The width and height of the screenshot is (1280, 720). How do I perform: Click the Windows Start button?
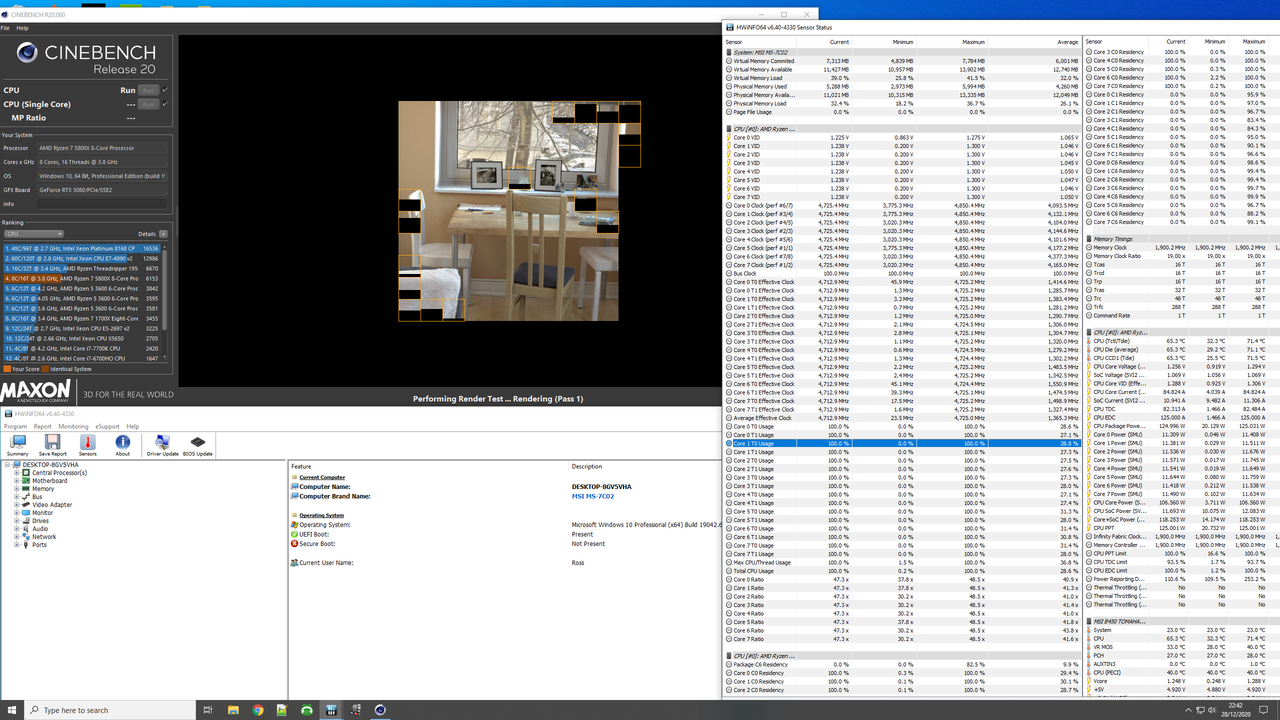click(x=11, y=710)
